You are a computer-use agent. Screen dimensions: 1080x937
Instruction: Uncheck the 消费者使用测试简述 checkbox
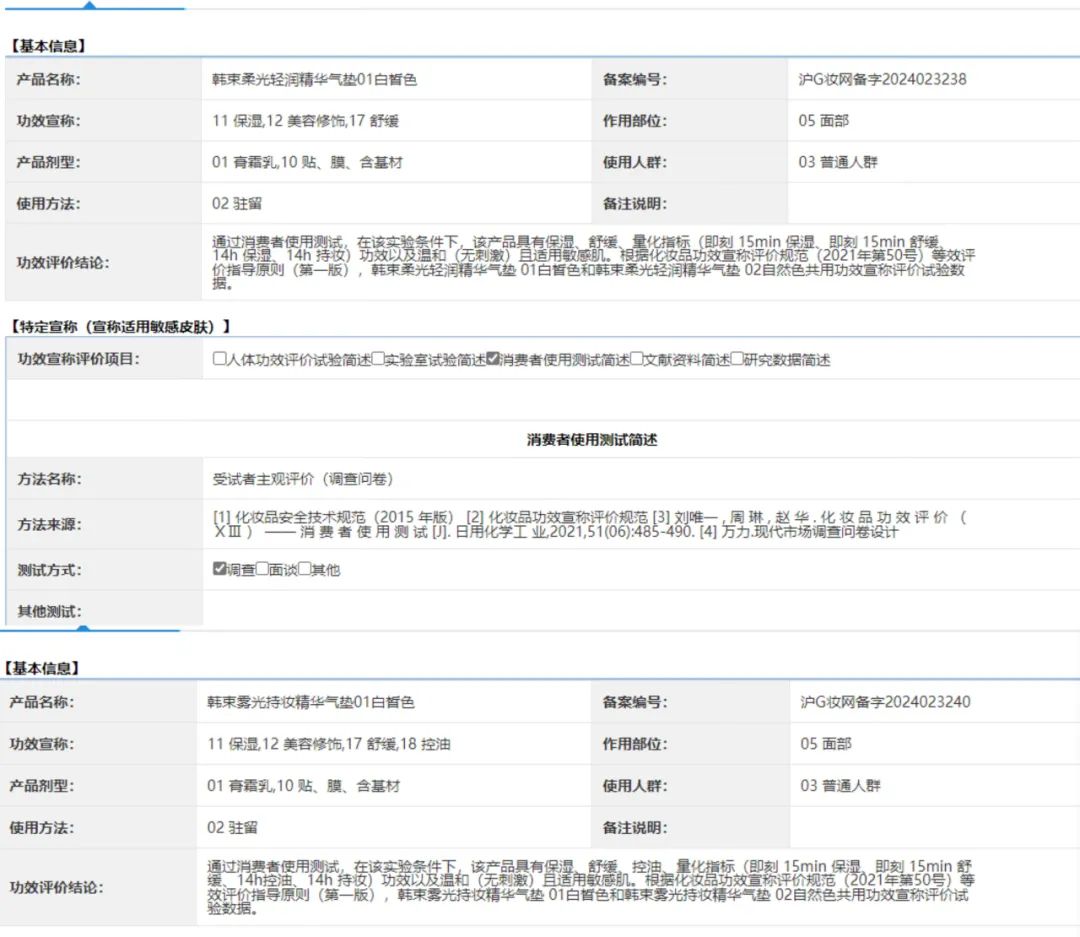coord(493,359)
